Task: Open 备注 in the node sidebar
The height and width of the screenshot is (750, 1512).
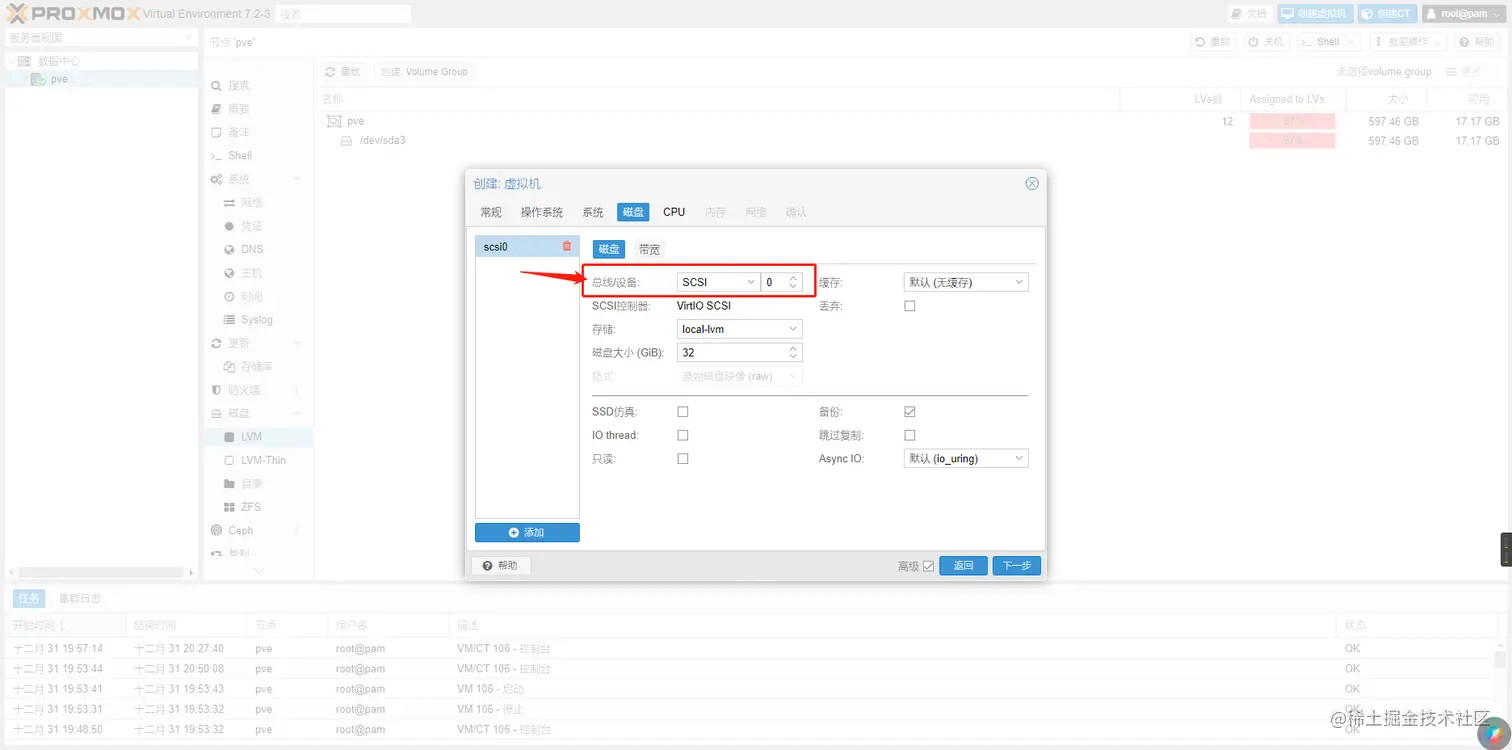Action: 239,132
